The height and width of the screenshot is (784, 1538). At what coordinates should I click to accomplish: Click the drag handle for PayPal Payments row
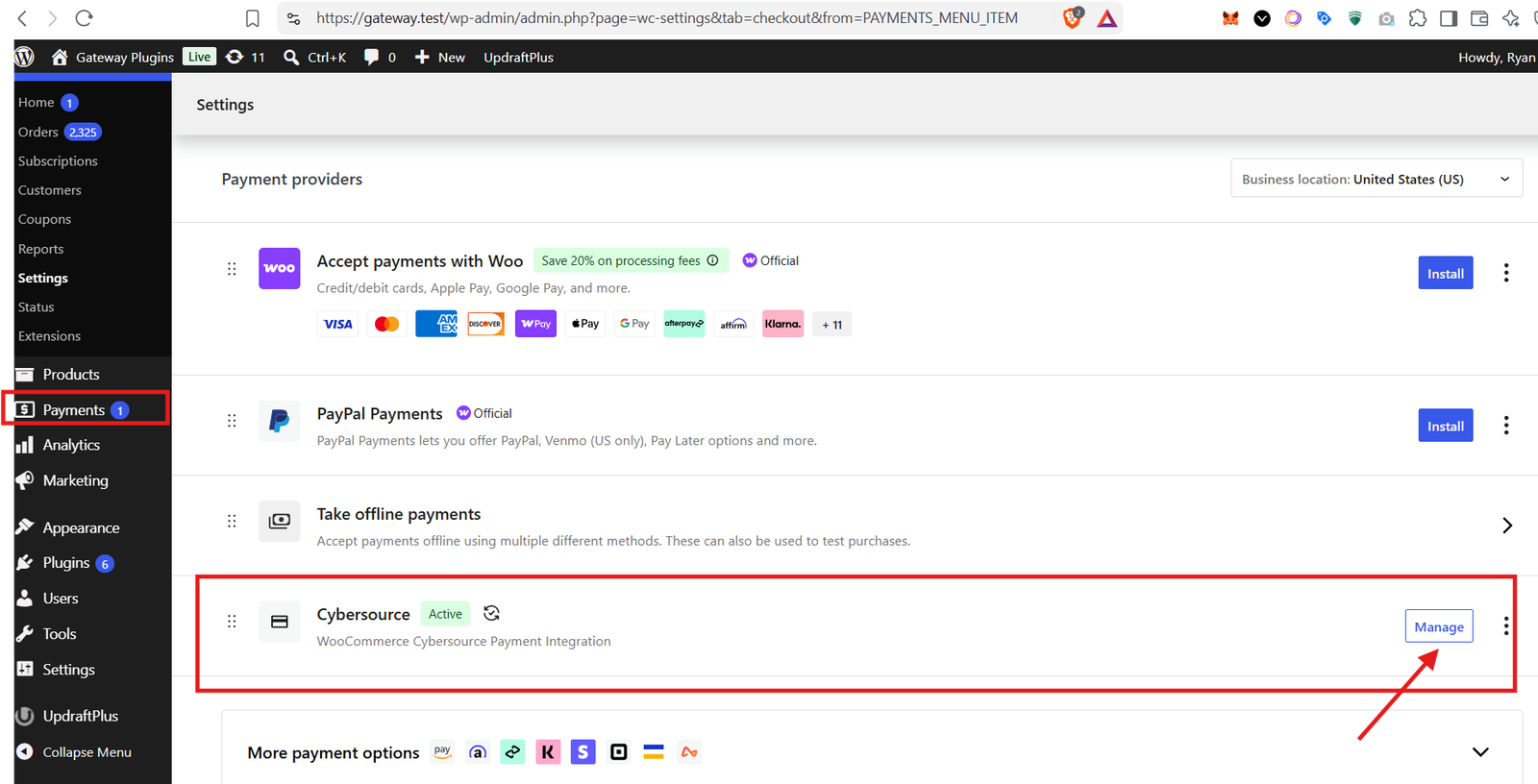tap(232, 421)
